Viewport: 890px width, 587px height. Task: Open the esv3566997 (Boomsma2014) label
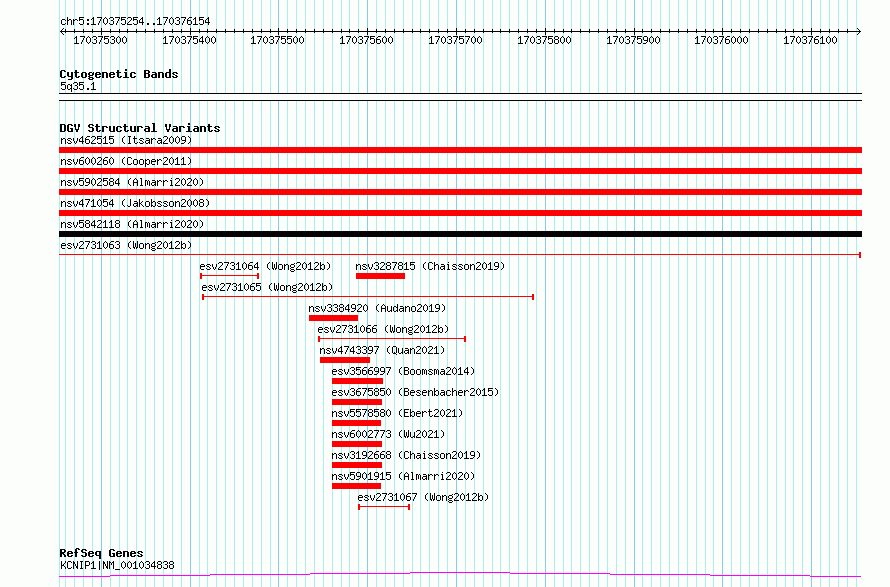[404, 371]
